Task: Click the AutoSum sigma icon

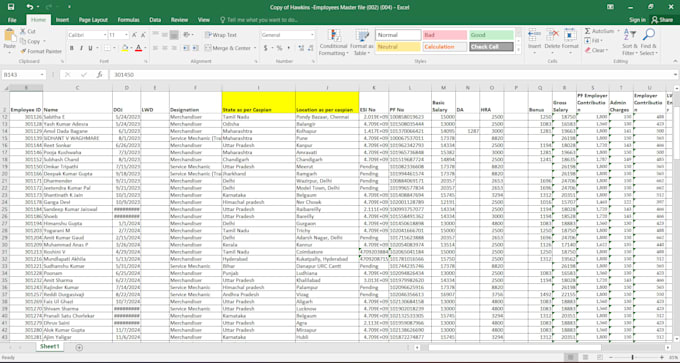Action: coord(588,31)
